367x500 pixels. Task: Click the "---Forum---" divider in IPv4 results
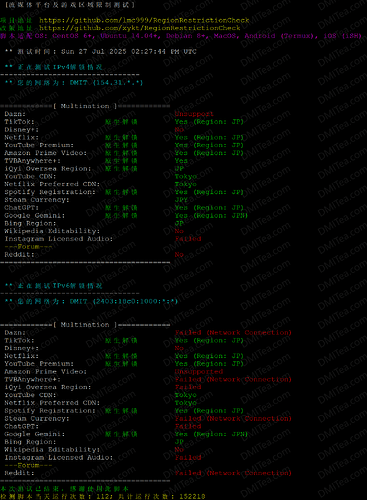(x=28, y=247)
